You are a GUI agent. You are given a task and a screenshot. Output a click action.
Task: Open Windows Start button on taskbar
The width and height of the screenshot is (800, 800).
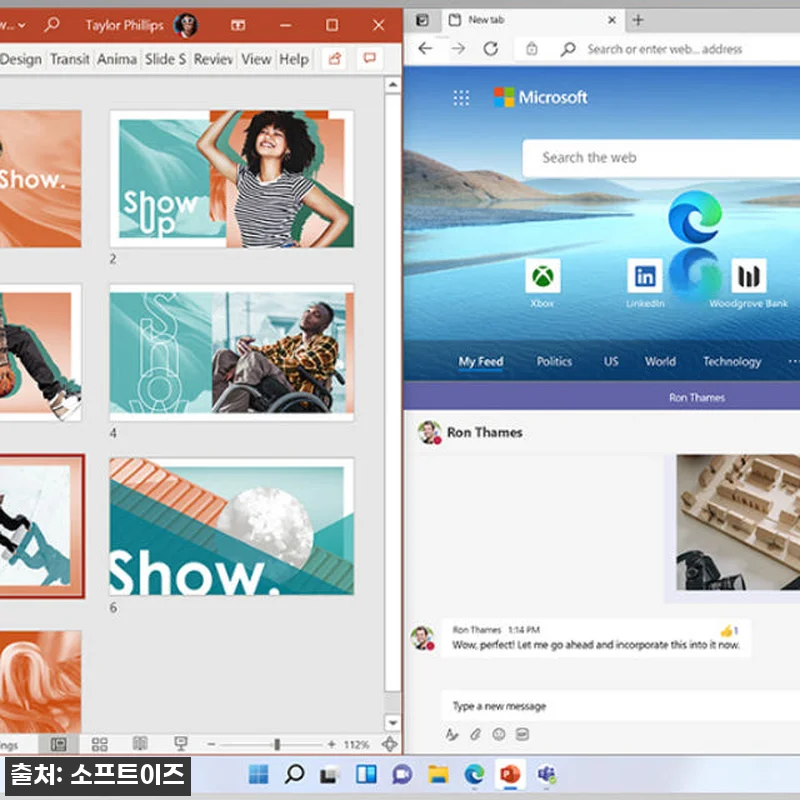point(258,774)
